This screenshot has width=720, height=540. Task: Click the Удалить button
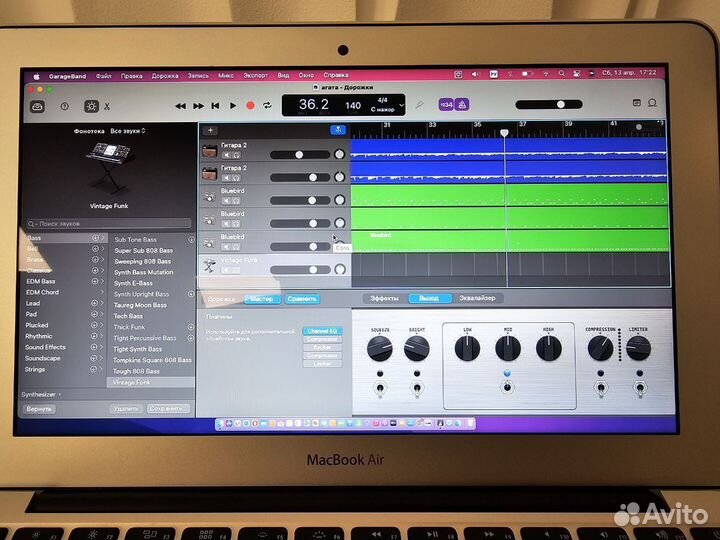(126, 408)
